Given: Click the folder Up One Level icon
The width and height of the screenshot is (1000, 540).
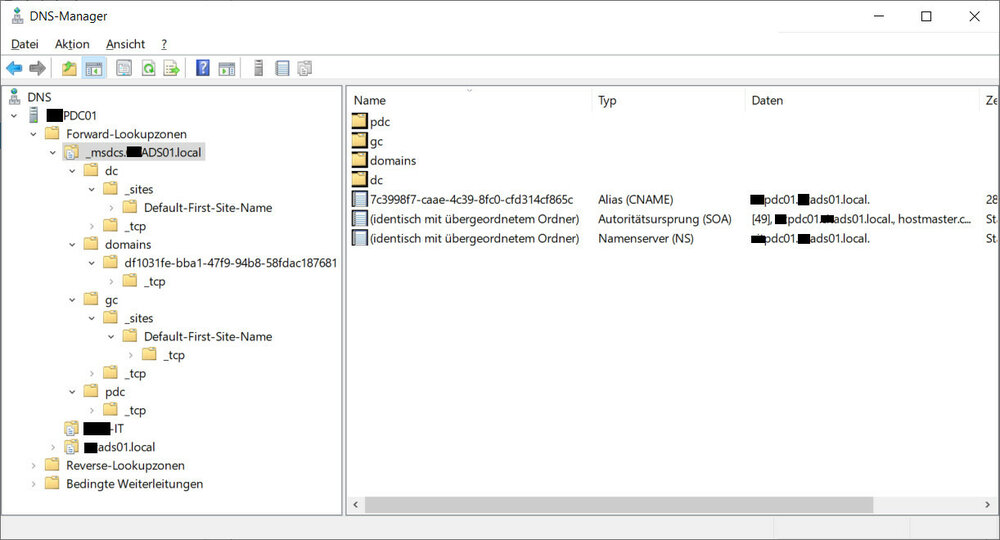Looking at the screenshot, I should 69,68.
